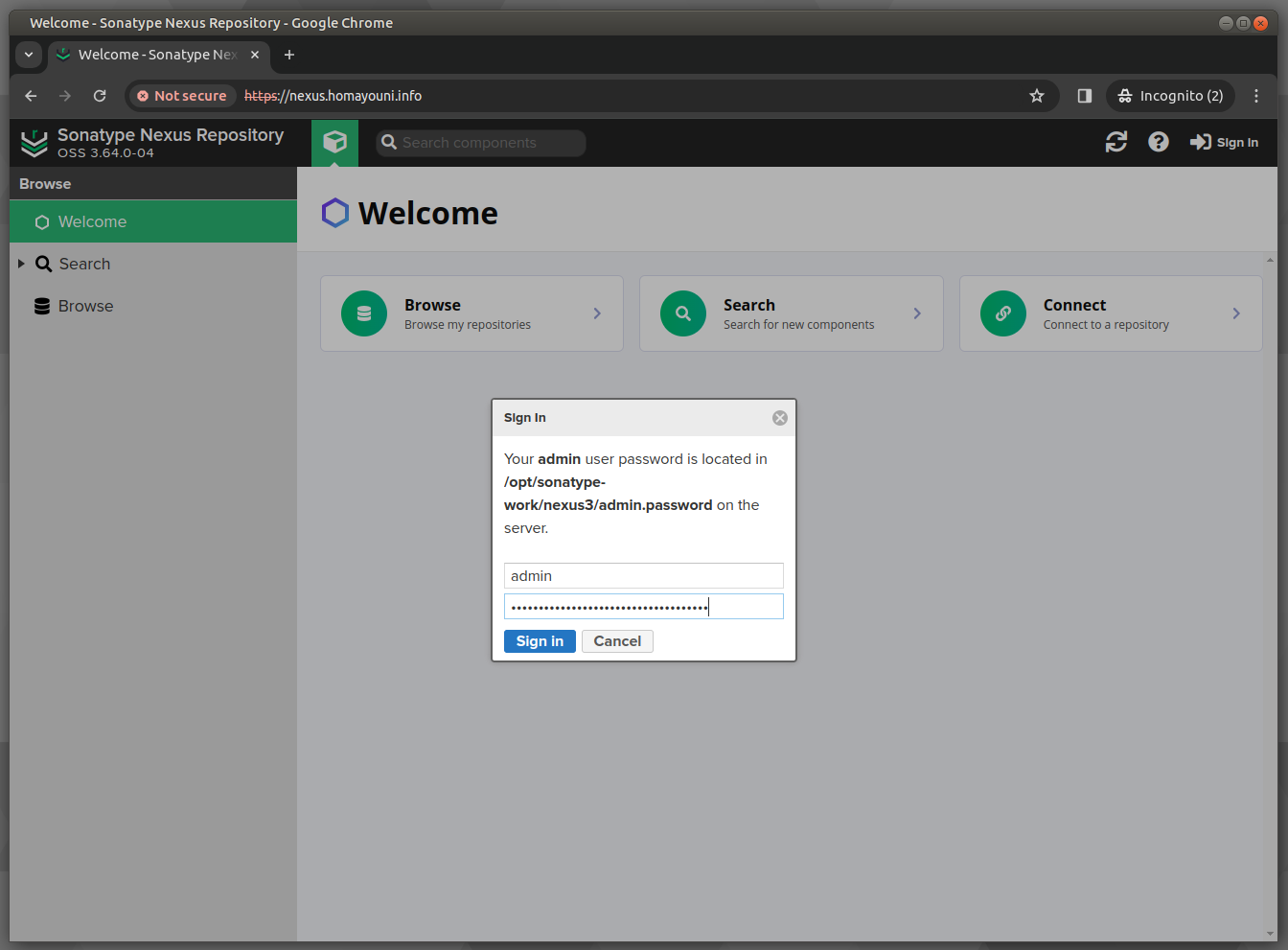
Task: Bookmark this page with star icon
Action: pyautogui.click(x=1037, y=96)
